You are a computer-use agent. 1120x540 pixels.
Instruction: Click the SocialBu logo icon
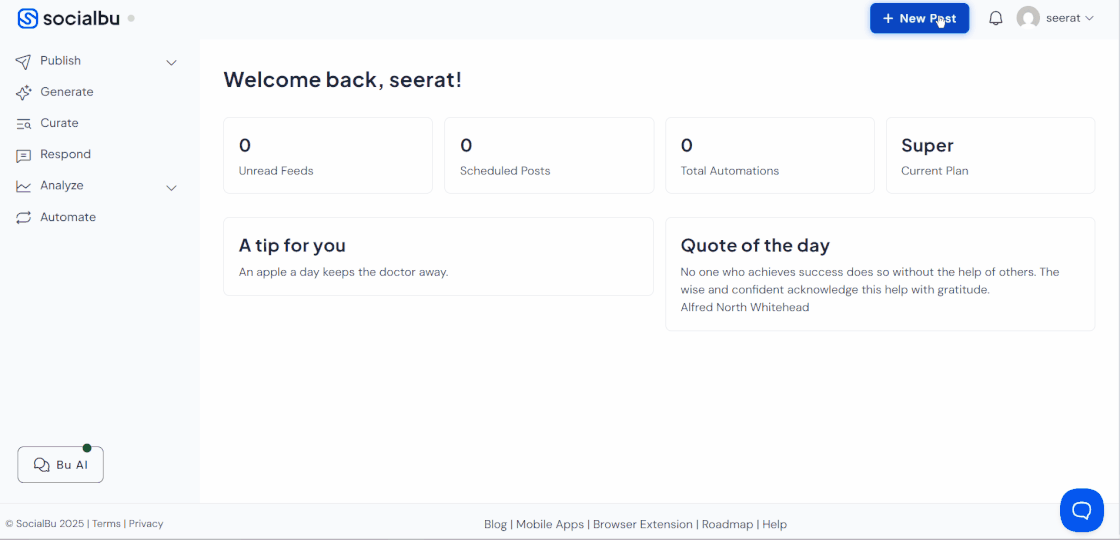pyautogui.click(x=27, y=18)
